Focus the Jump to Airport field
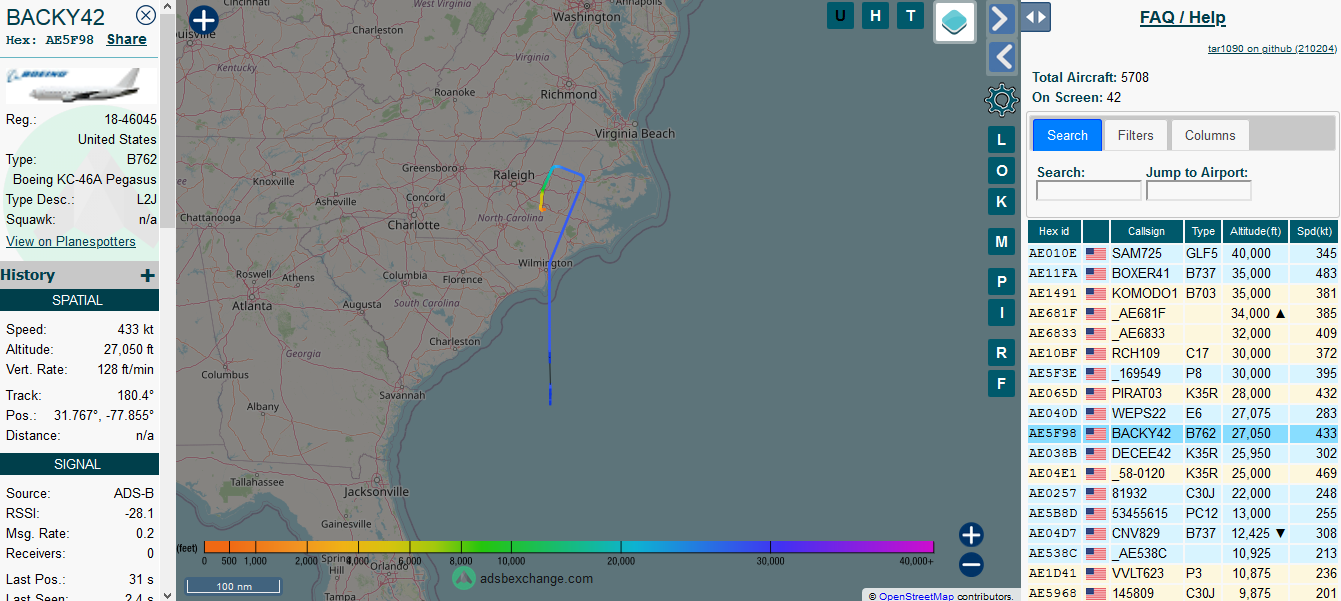The height and width of the screenshot is (601, 1341). click(x=1198, y=190)
